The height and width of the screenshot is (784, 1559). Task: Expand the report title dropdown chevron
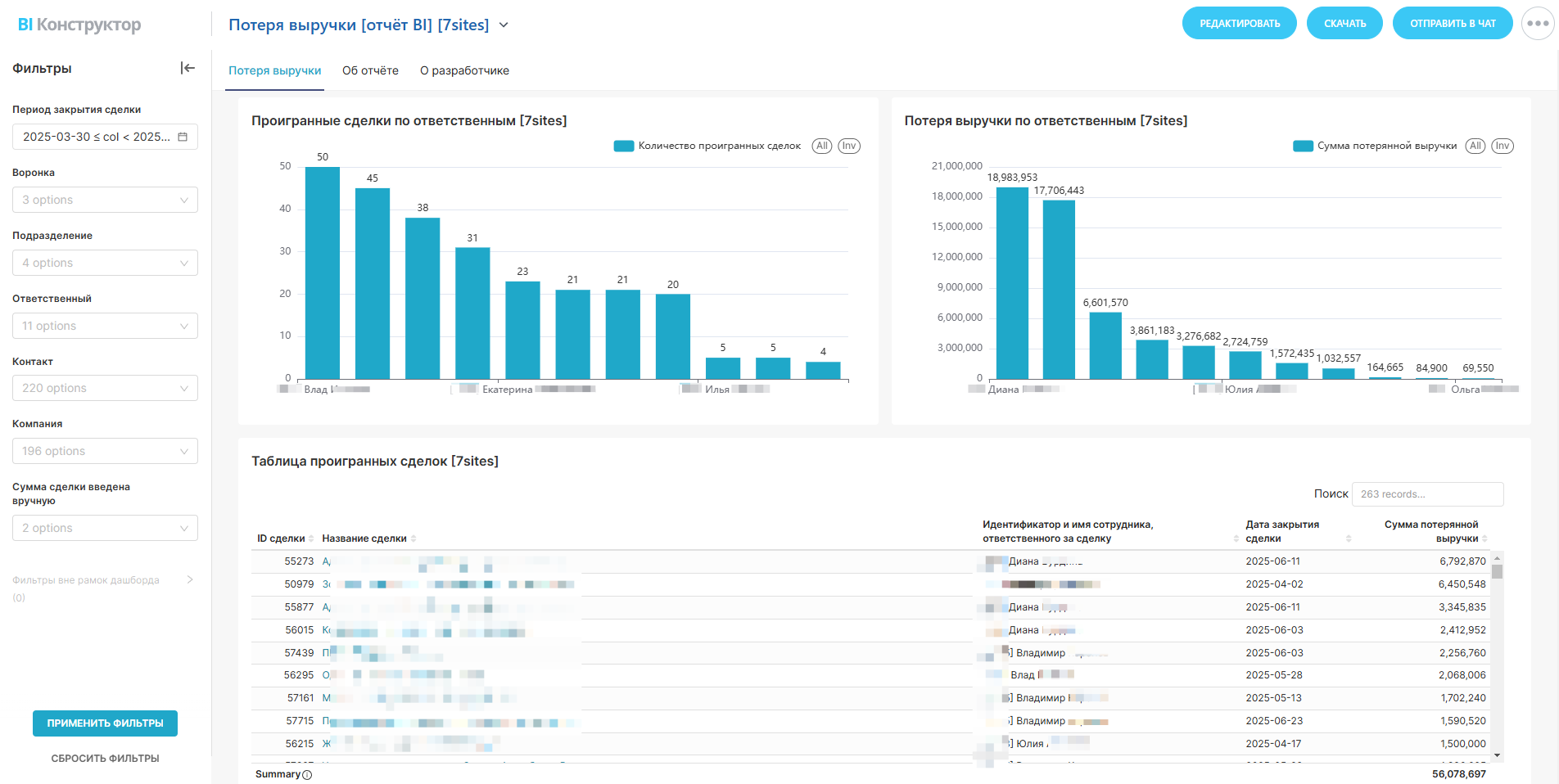point(504,25)
